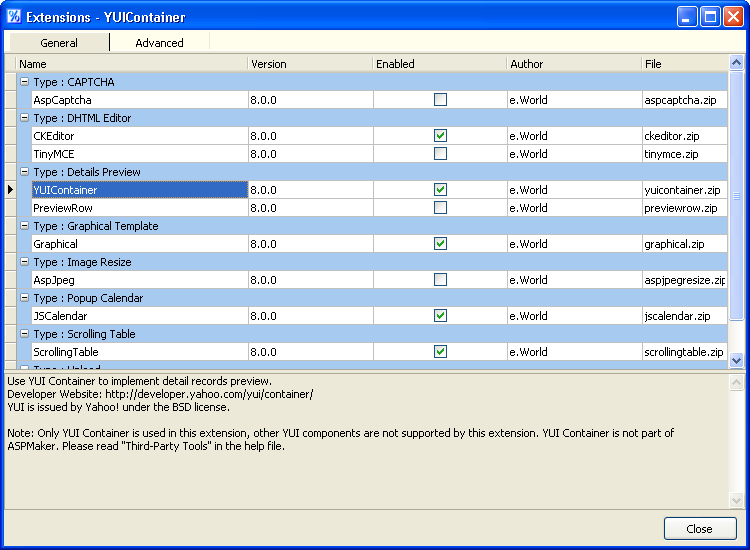The image size is (750, 550).
Task: Collapse the Type : Scrolling Table group
Action: [x=24, y=334]
